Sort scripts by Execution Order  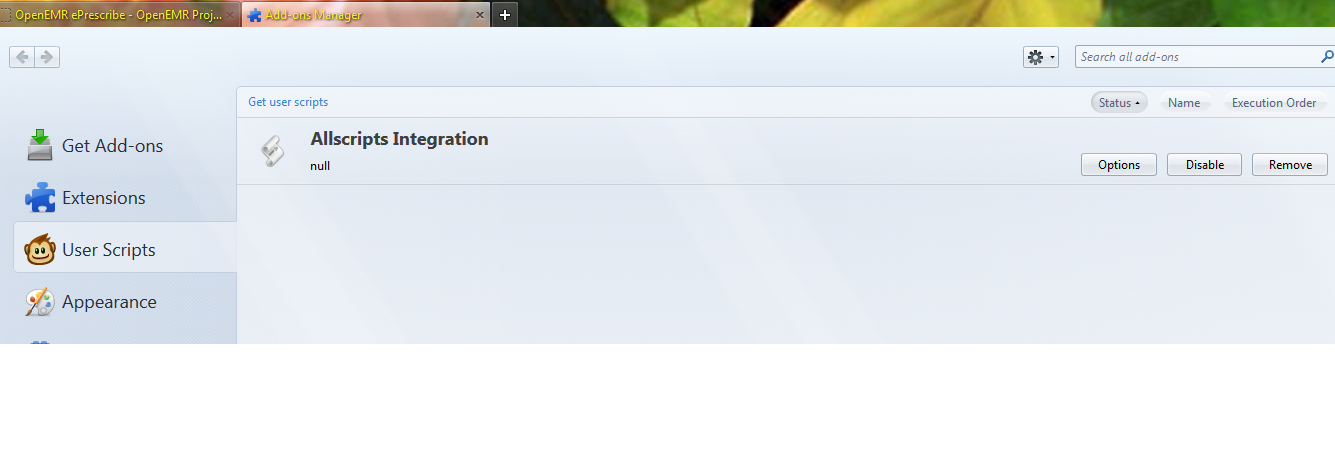point(1274,103)
